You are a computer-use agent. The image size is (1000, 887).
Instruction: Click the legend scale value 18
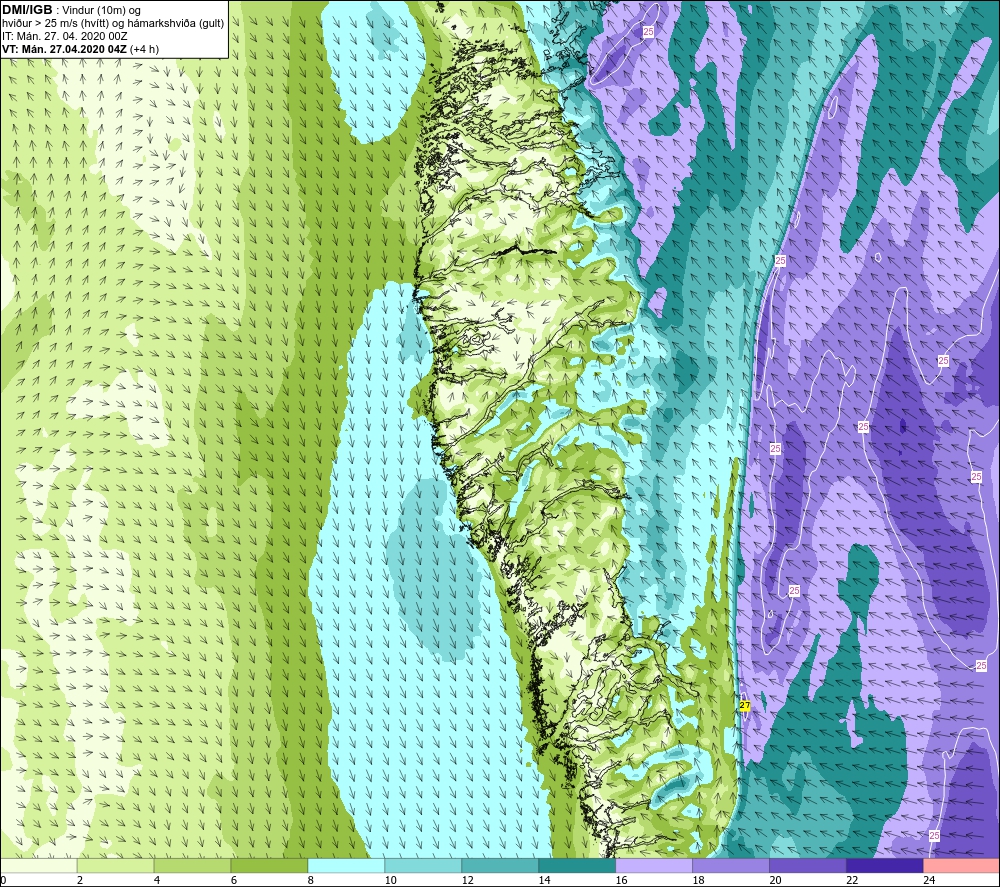click(698, 880)
